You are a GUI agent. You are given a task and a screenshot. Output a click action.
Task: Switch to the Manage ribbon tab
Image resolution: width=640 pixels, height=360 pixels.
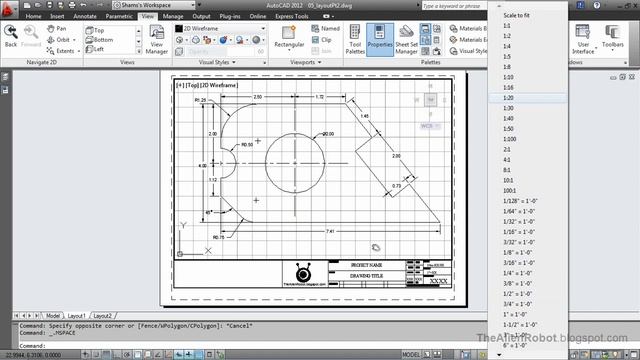tap(173, 16)
